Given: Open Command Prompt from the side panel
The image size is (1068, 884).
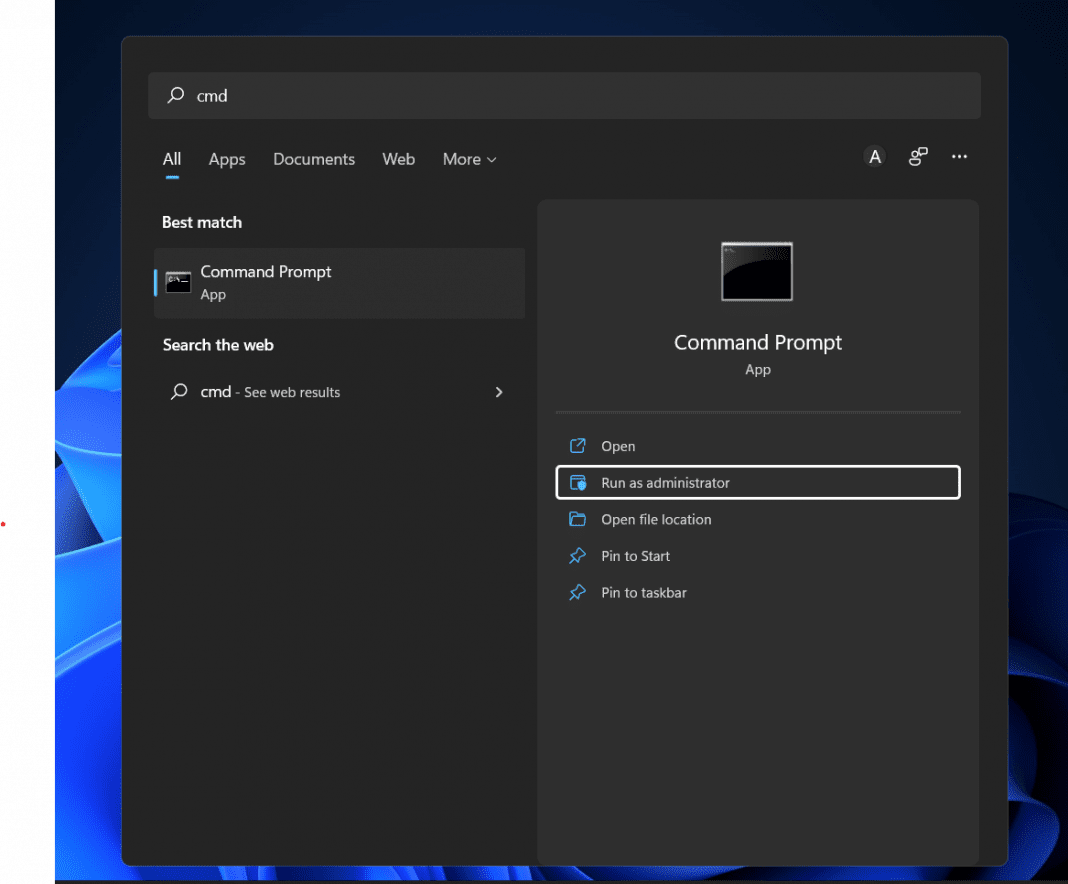Looking at the screenshot, I should coord(618,445).
